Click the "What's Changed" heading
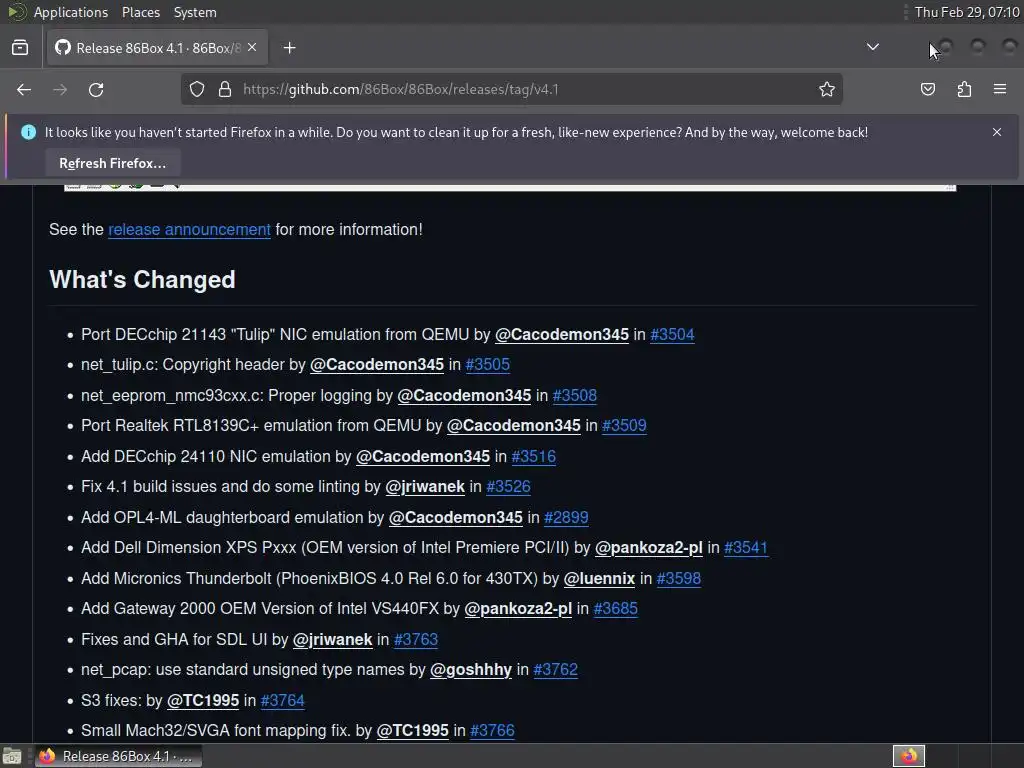The image size is (1024, 768). click(142, 280)
